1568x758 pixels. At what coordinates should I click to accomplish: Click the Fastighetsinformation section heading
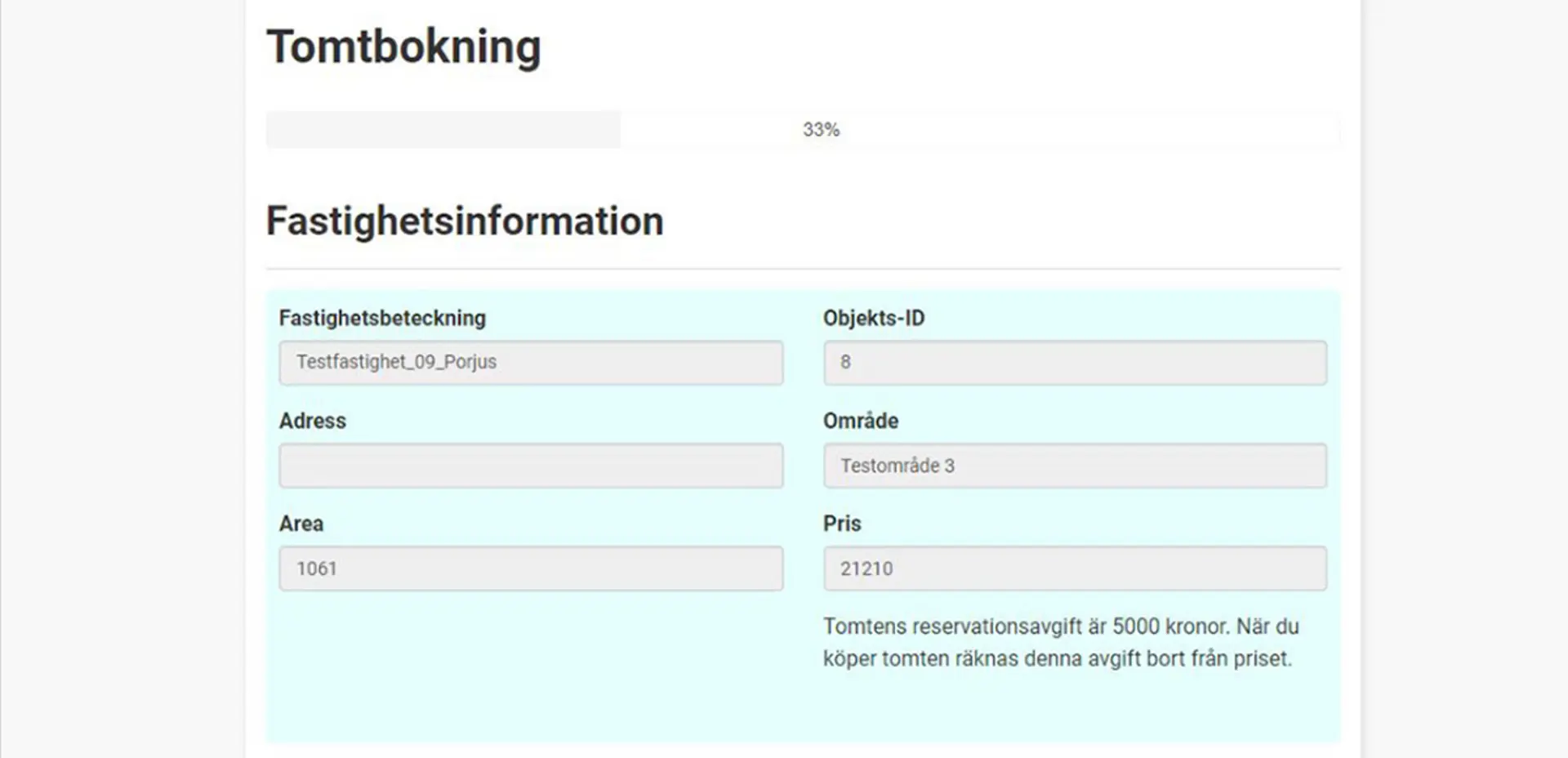click(x=463, y=219)
